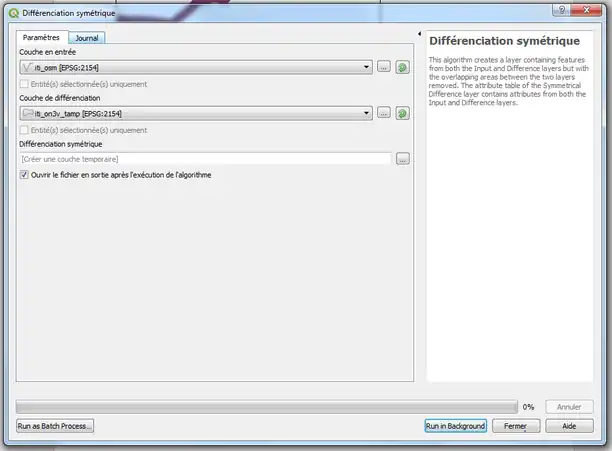Toggle selected features only for input layer

[x=25, y=84]
